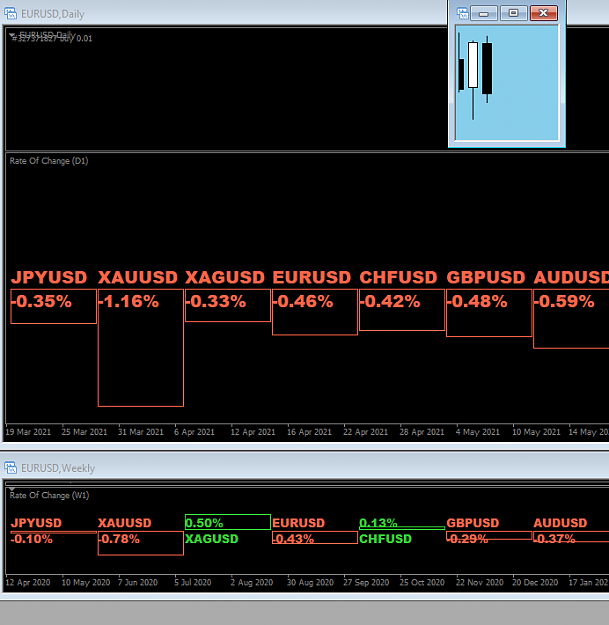This screenshot has width=609, height=625.
Task: Click the -0.42% value under CHFUSD
Action: click(390, 301)
